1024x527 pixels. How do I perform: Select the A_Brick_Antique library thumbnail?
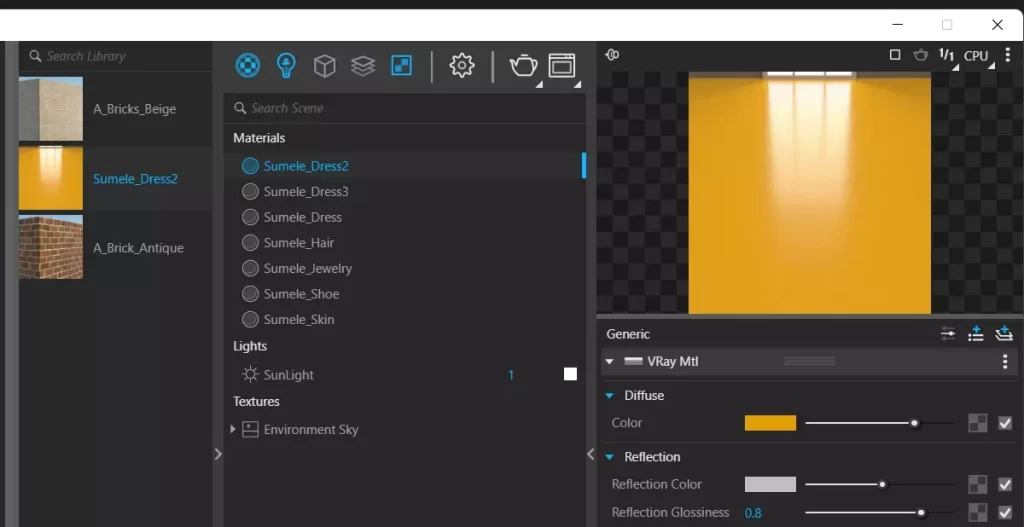(x=51, y=248)
